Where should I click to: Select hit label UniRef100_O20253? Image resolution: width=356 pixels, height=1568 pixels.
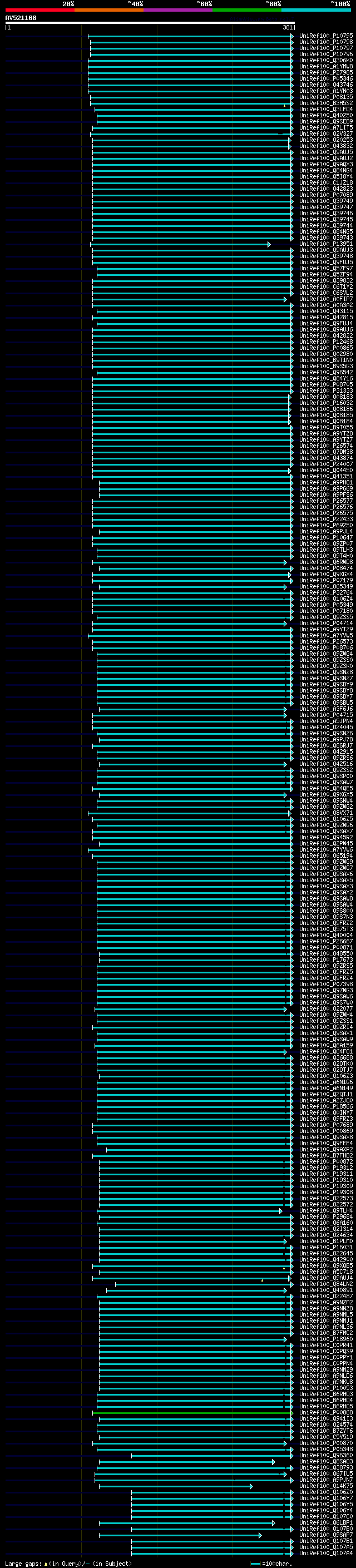click(325, 140)
